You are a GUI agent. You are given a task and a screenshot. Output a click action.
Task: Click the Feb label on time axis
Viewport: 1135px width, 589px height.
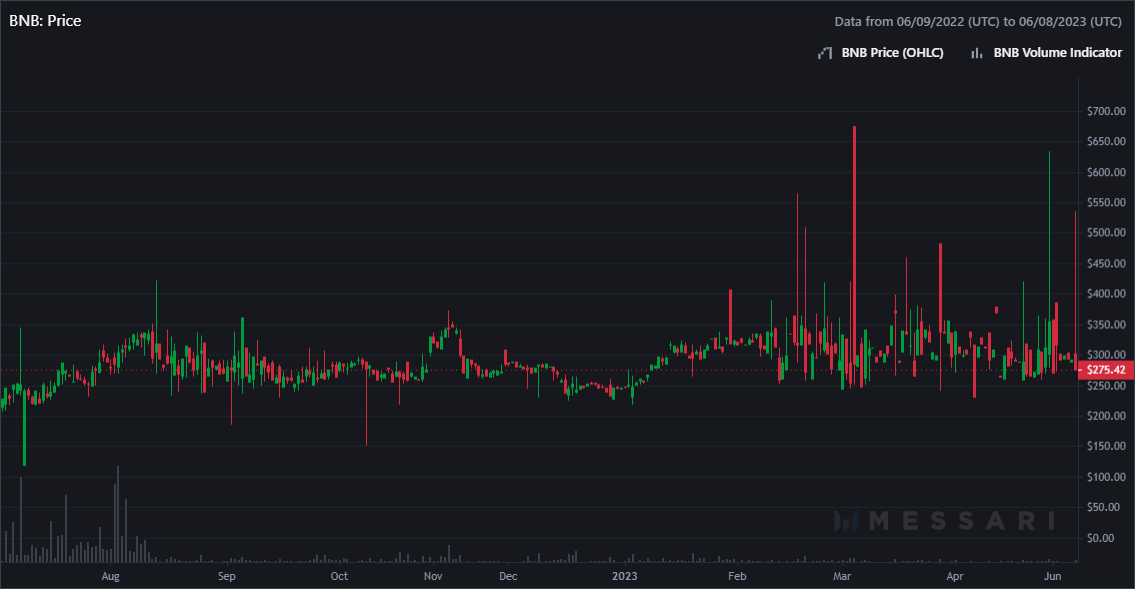(737, 577)
